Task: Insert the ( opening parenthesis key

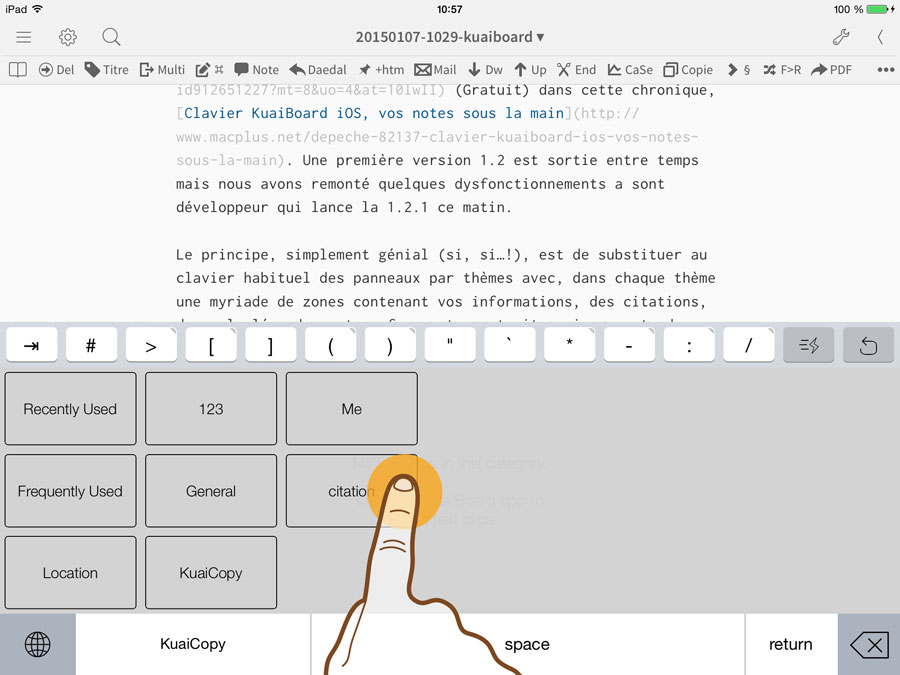Action: point(330,345)
